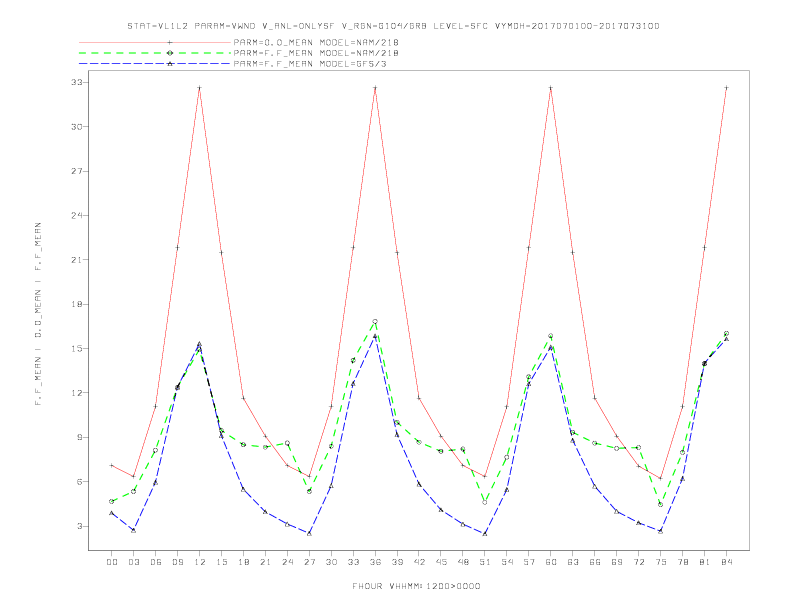Click x-axis tick label 57
This screenshot has height=612, width=792.
(529, 562)
